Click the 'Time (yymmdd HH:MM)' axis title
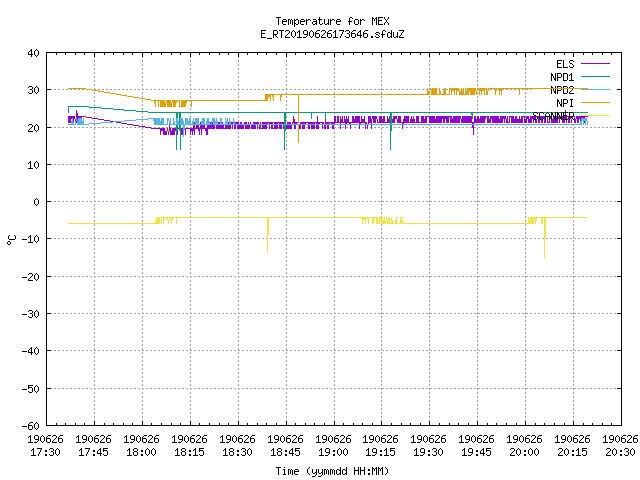The height and width of the screenshot is (480, 640). coord(332,471)
